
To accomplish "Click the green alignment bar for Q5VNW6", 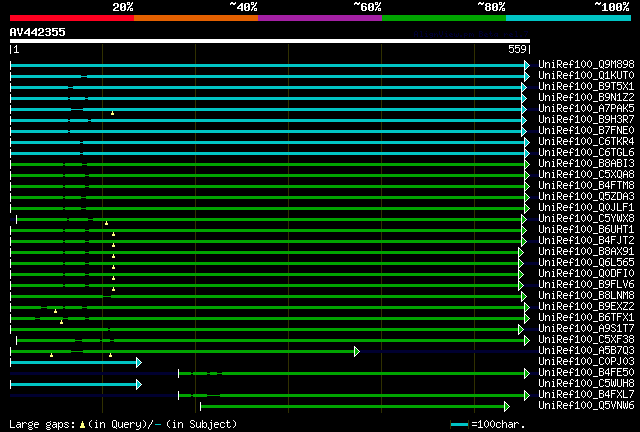I will click(353, 406).
